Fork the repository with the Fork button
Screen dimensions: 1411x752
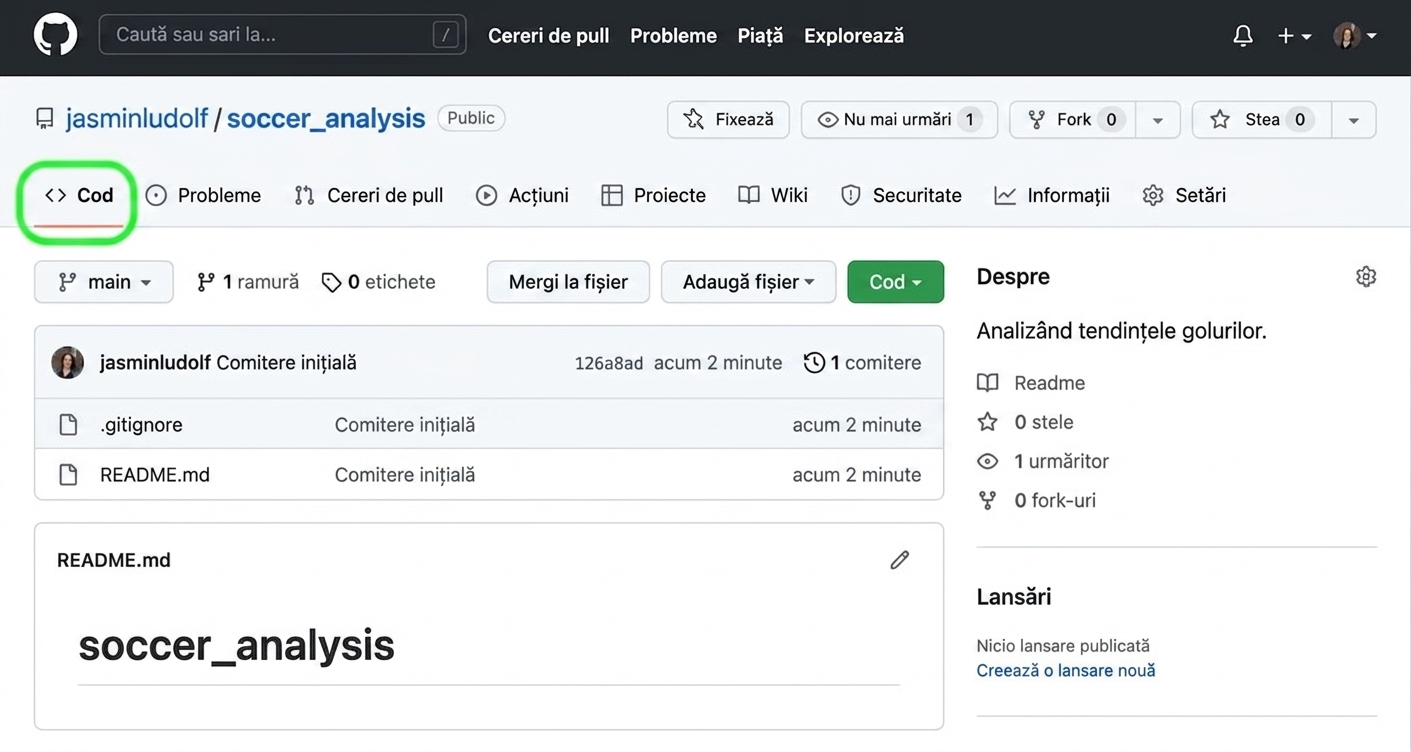point(1072,120)
